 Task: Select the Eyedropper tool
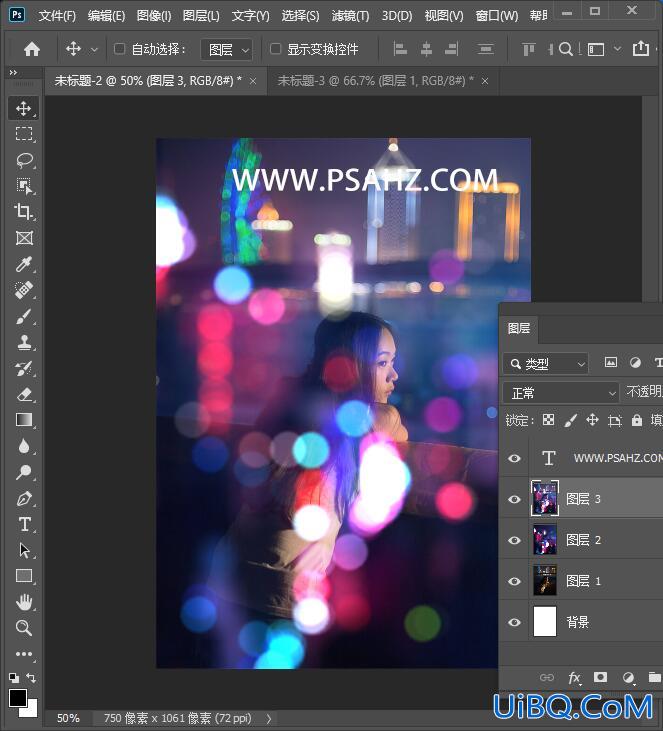point(24,264)
